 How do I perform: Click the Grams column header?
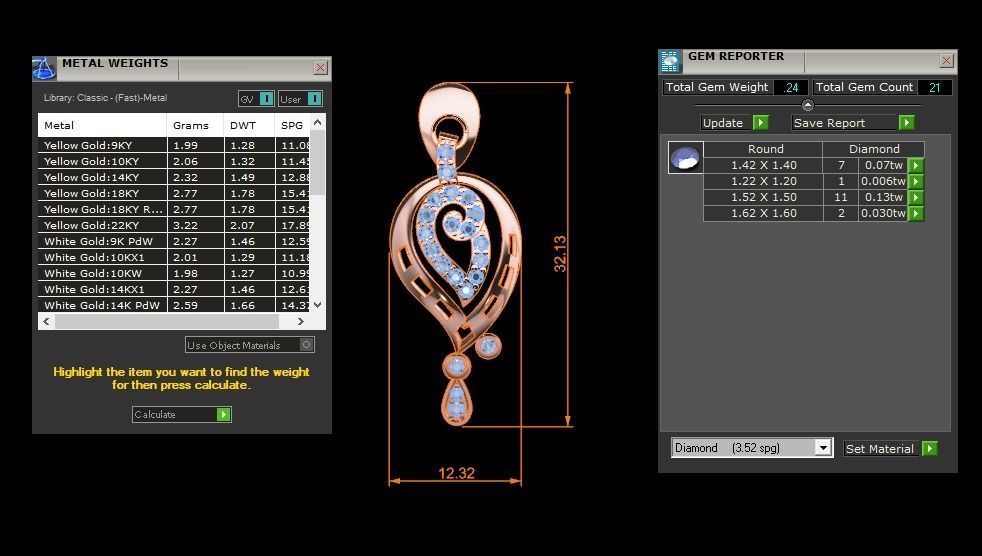tap(195, 125)
